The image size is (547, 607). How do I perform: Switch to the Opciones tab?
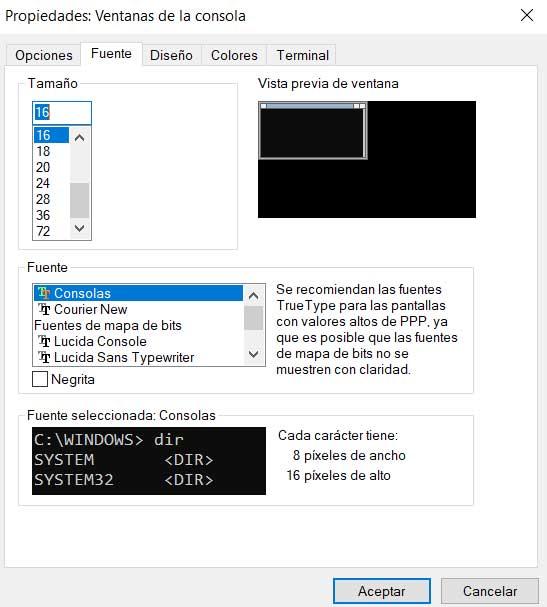coord(44,55)
